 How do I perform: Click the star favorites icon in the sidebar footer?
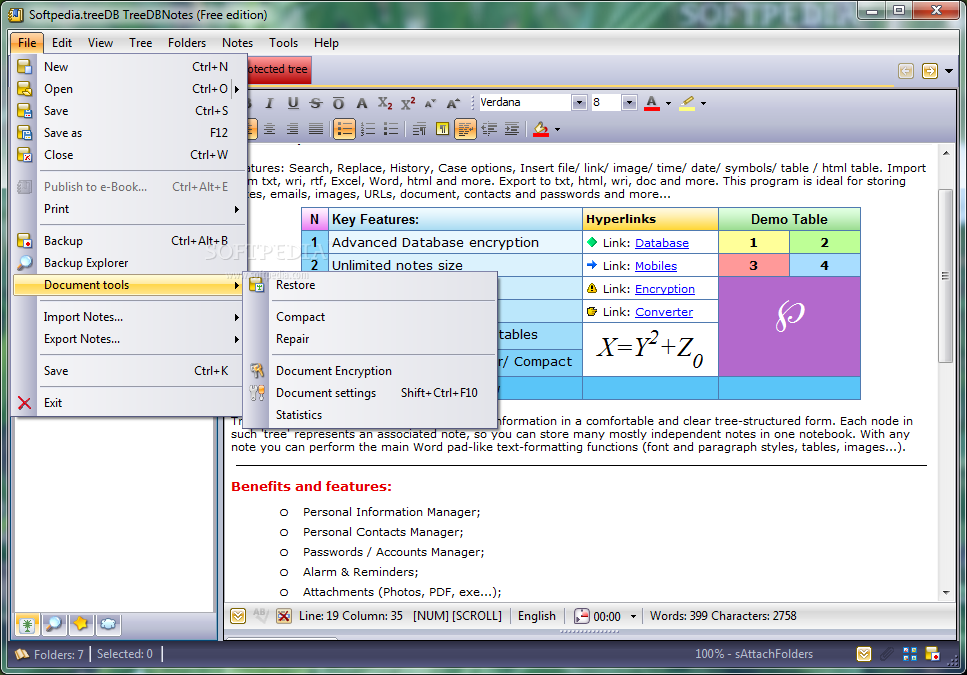click(81, 624)
